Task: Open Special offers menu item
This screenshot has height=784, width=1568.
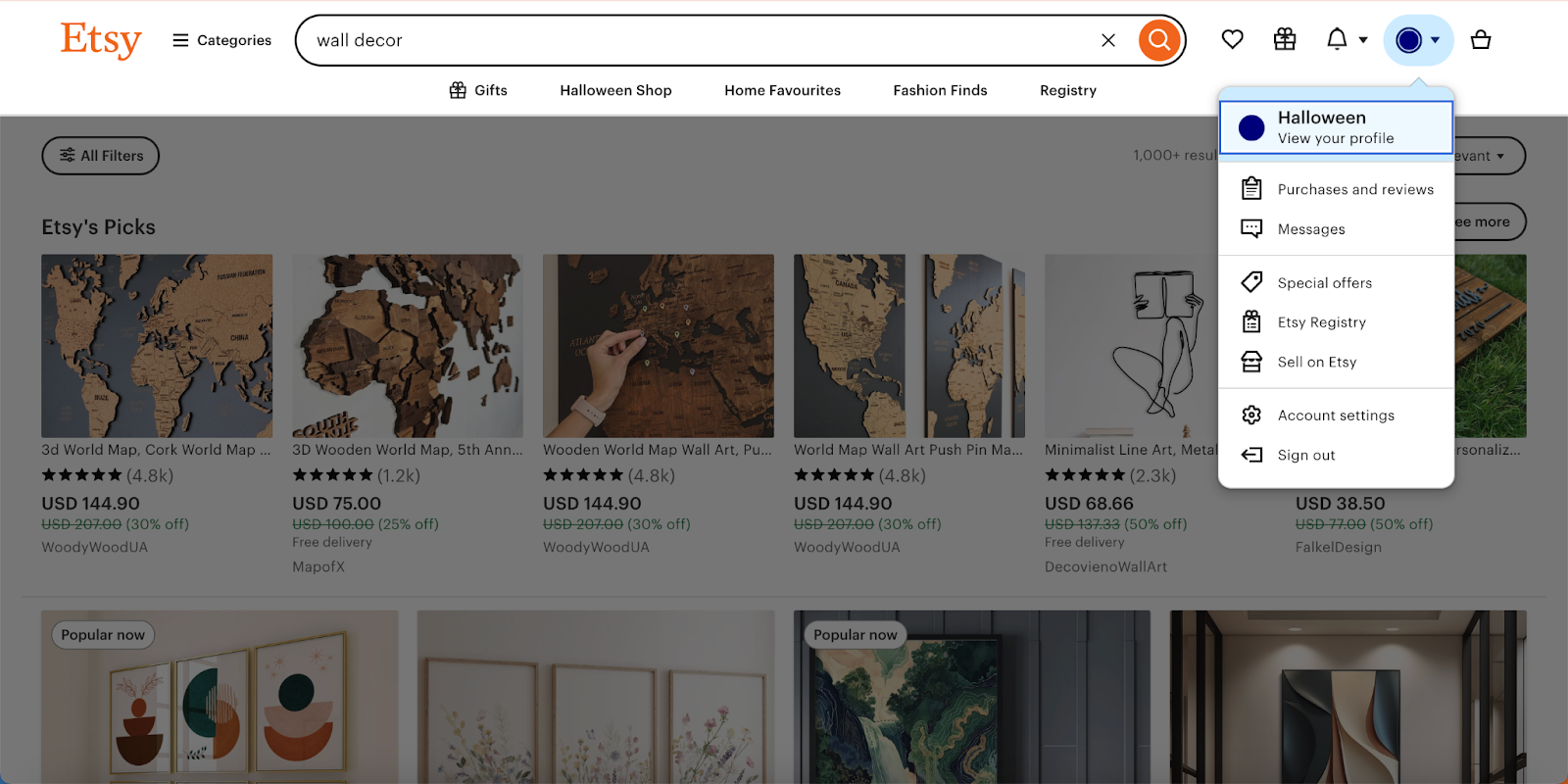Action: tap(1336, 282)
